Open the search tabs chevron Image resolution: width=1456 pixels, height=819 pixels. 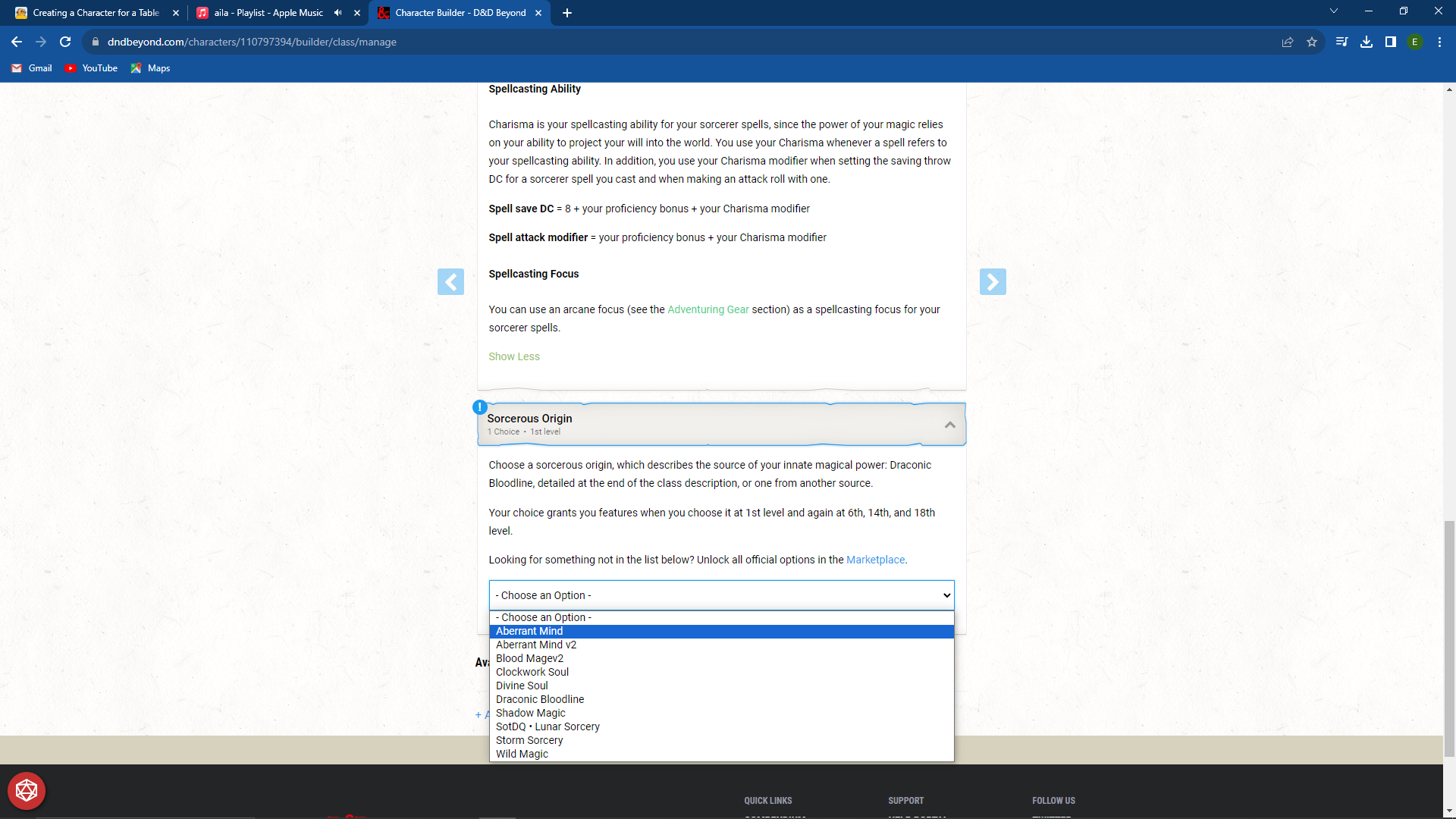point(1333,11)
